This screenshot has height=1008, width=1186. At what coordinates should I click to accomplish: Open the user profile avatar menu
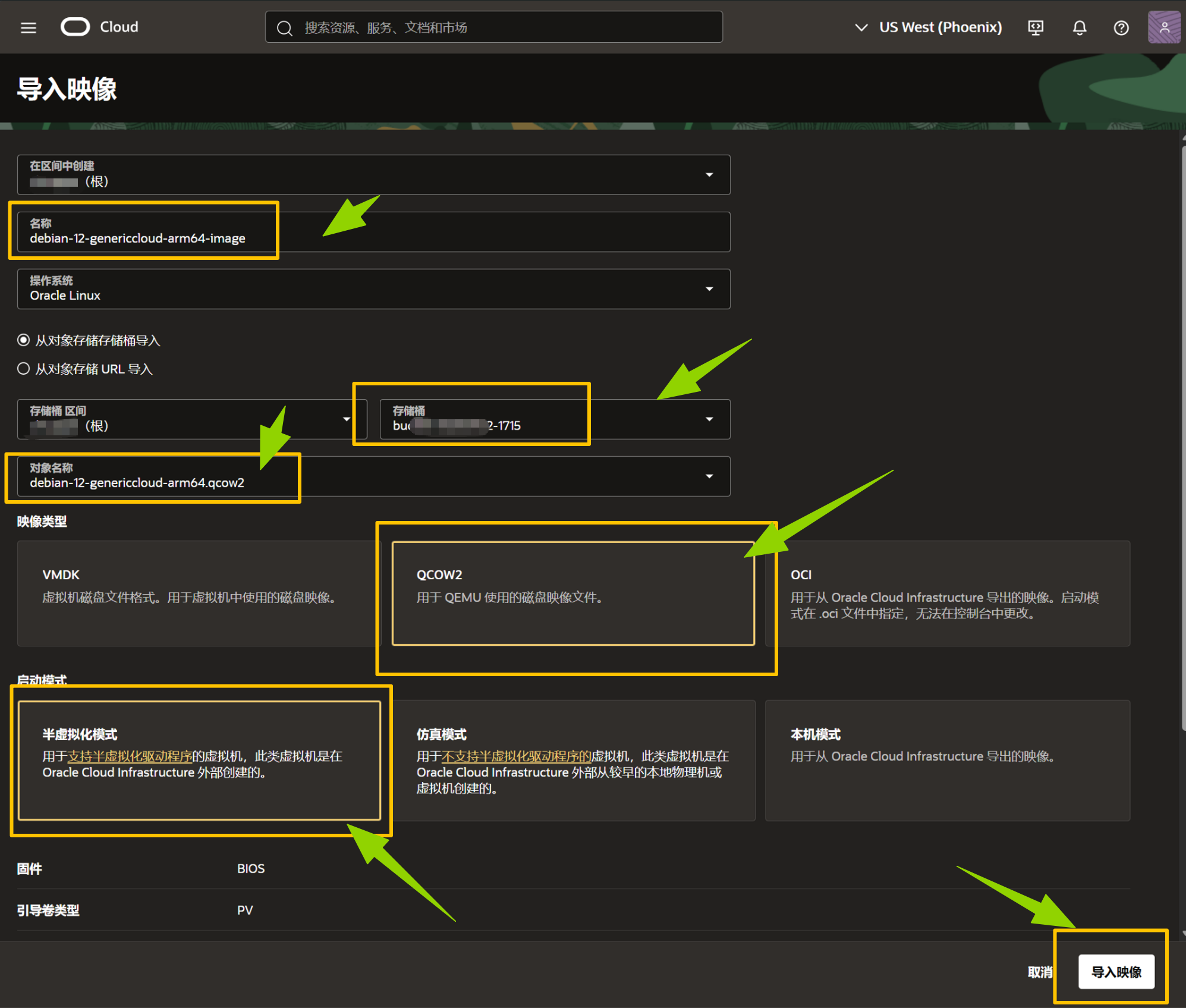[1163, 27]
